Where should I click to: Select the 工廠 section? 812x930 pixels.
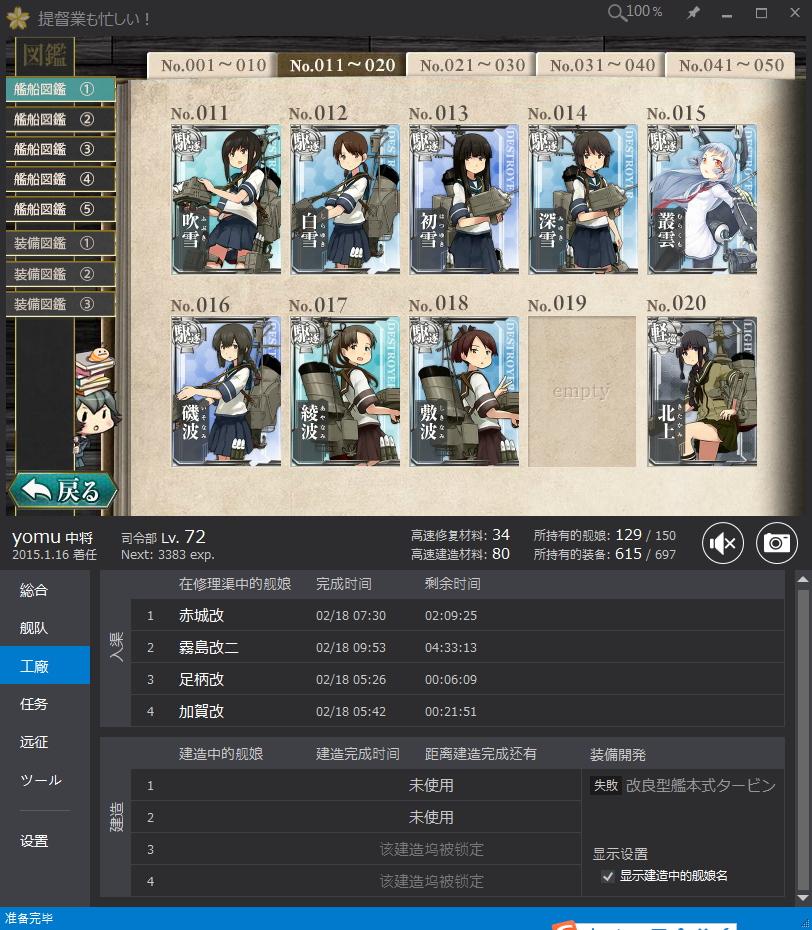pyautogui.click(x=45, y=665)
